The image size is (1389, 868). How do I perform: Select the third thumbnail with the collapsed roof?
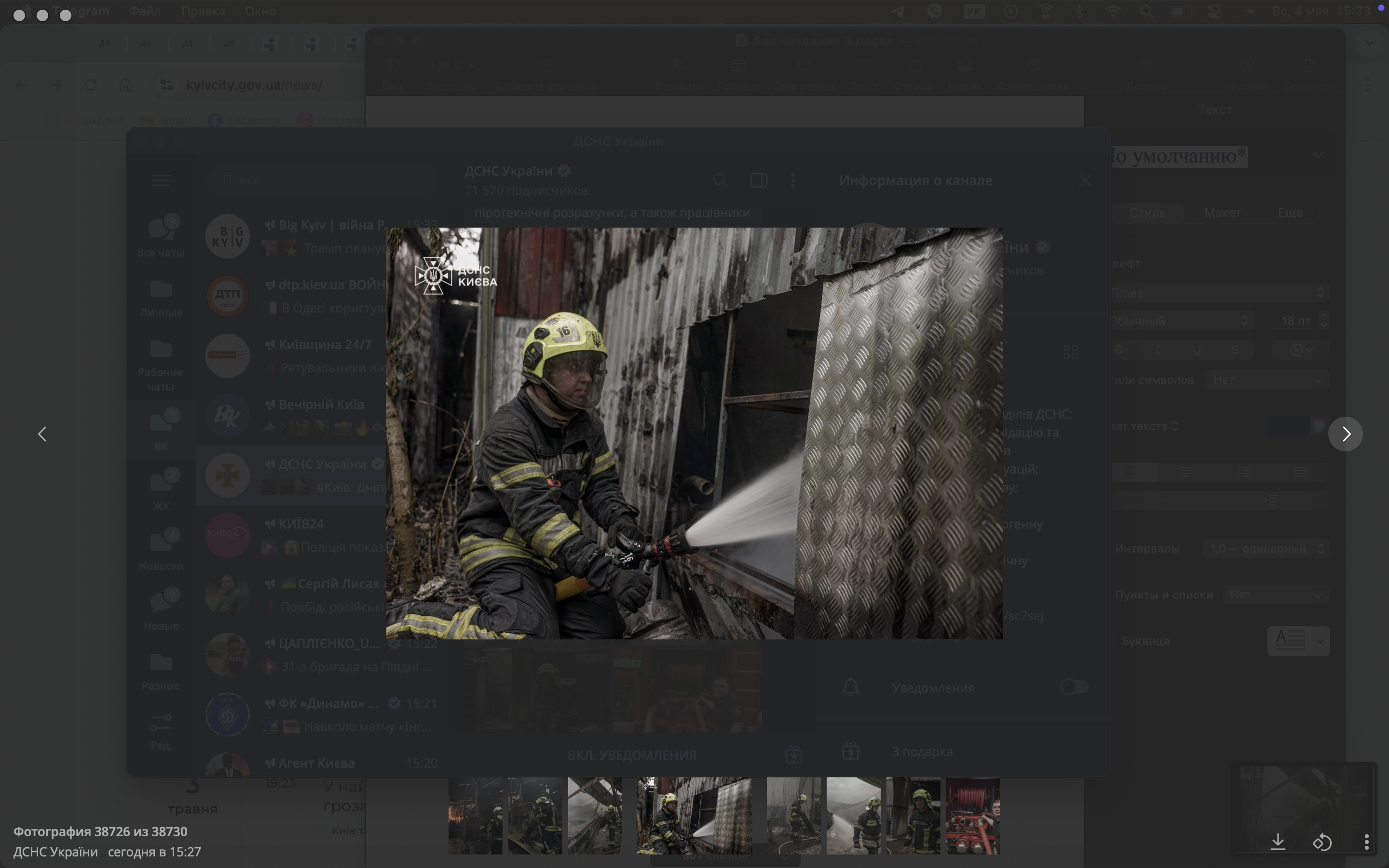[x=595, y=816]
